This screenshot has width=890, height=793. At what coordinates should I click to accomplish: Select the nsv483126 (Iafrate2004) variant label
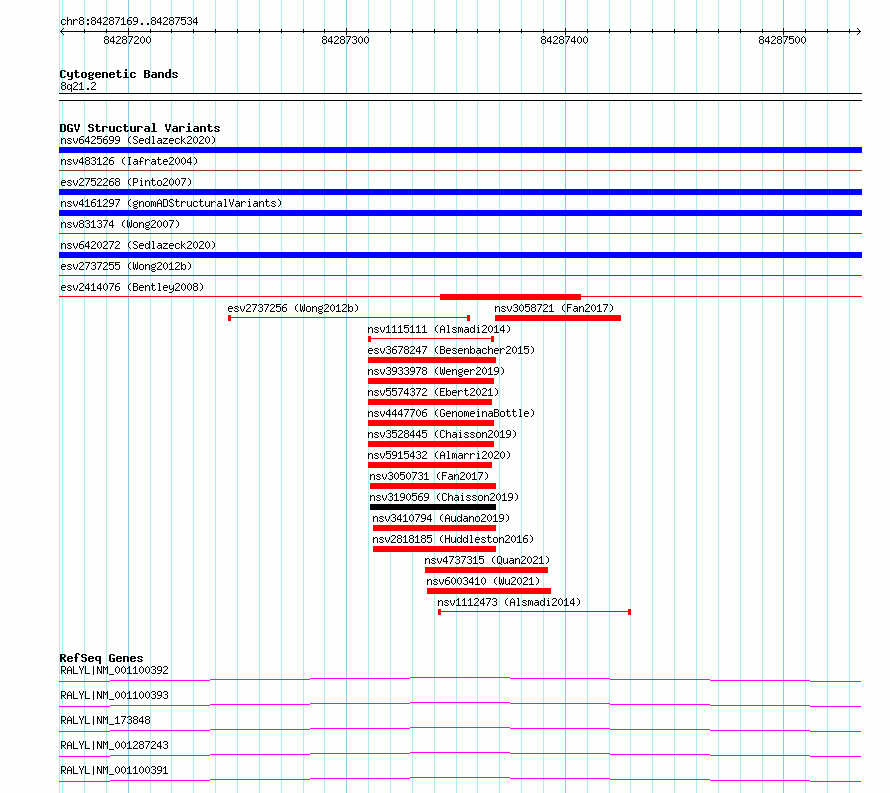129,161
